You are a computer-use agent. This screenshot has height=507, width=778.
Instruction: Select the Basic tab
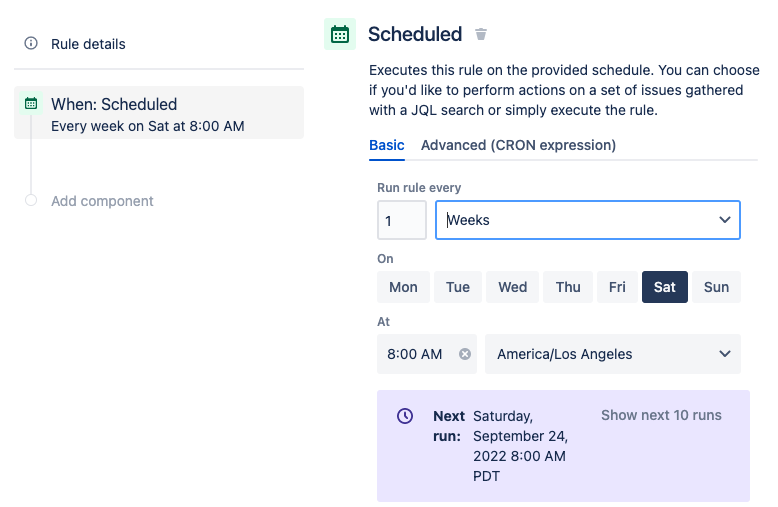(x=387, y=145)
